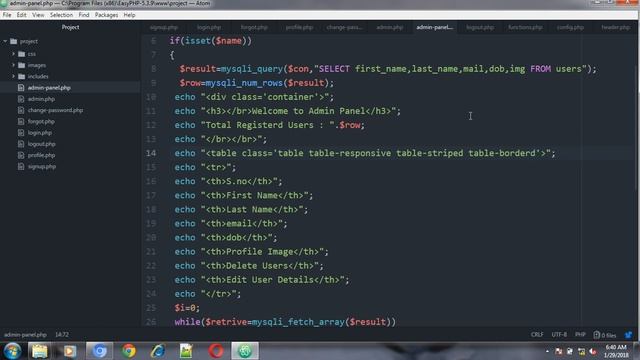This screenshot has width=640, height=360.
Task: Switch to the login.php editor tab
Action: (209, 27)
